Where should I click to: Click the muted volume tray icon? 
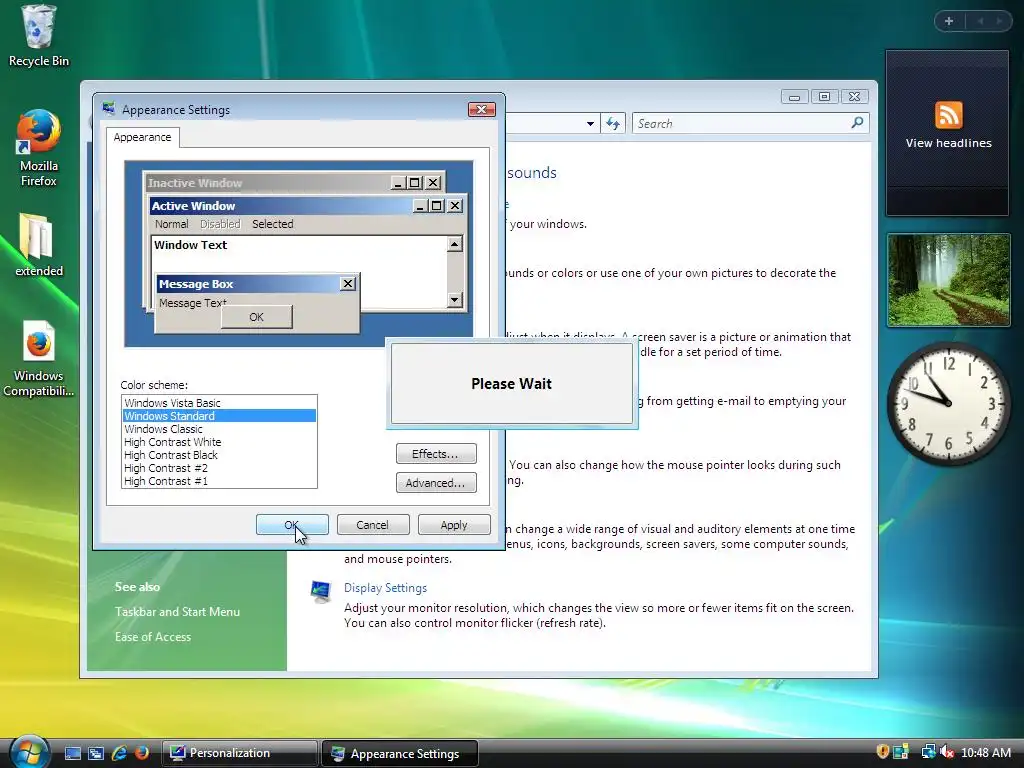(946, 752)
